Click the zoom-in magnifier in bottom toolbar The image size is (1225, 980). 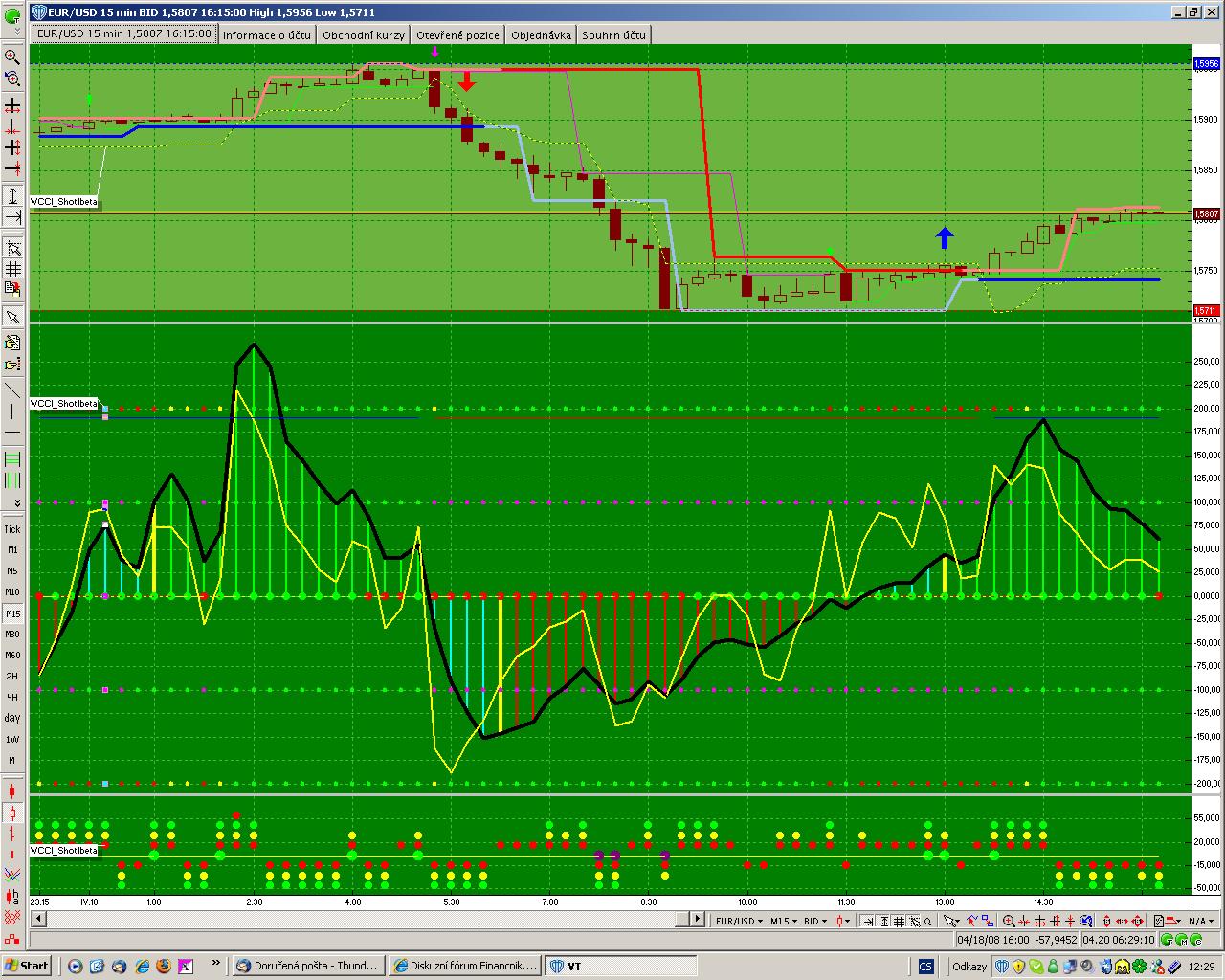(1009, 921)
